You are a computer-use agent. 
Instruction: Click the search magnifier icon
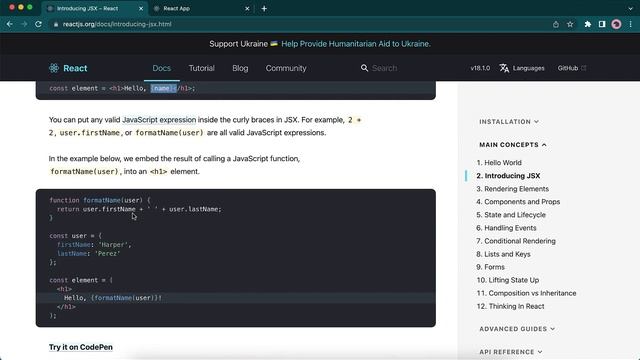click(364, 68)
